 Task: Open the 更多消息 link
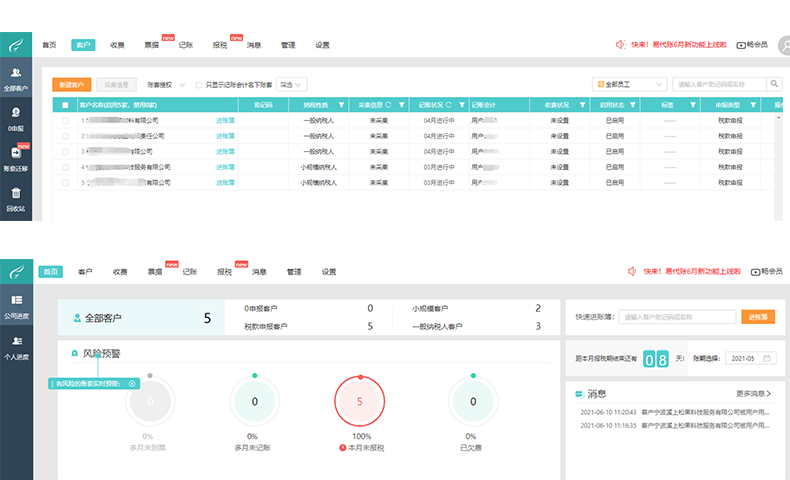point(753,394)
